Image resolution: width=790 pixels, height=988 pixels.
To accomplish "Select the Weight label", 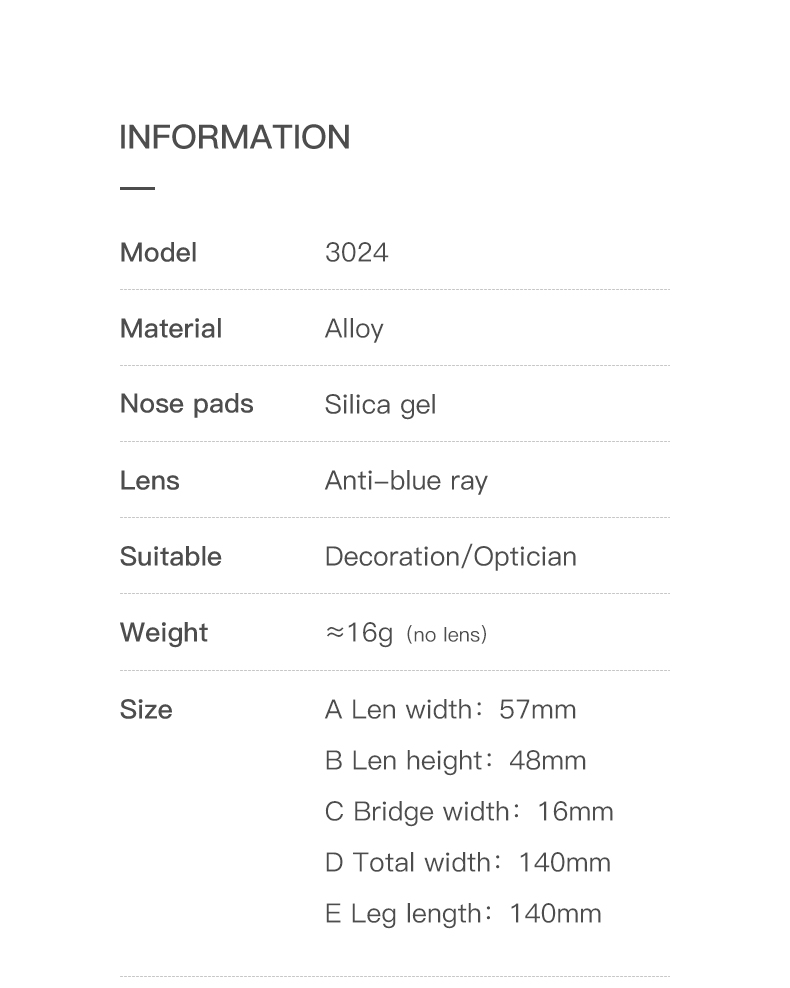I will [164, 633].
